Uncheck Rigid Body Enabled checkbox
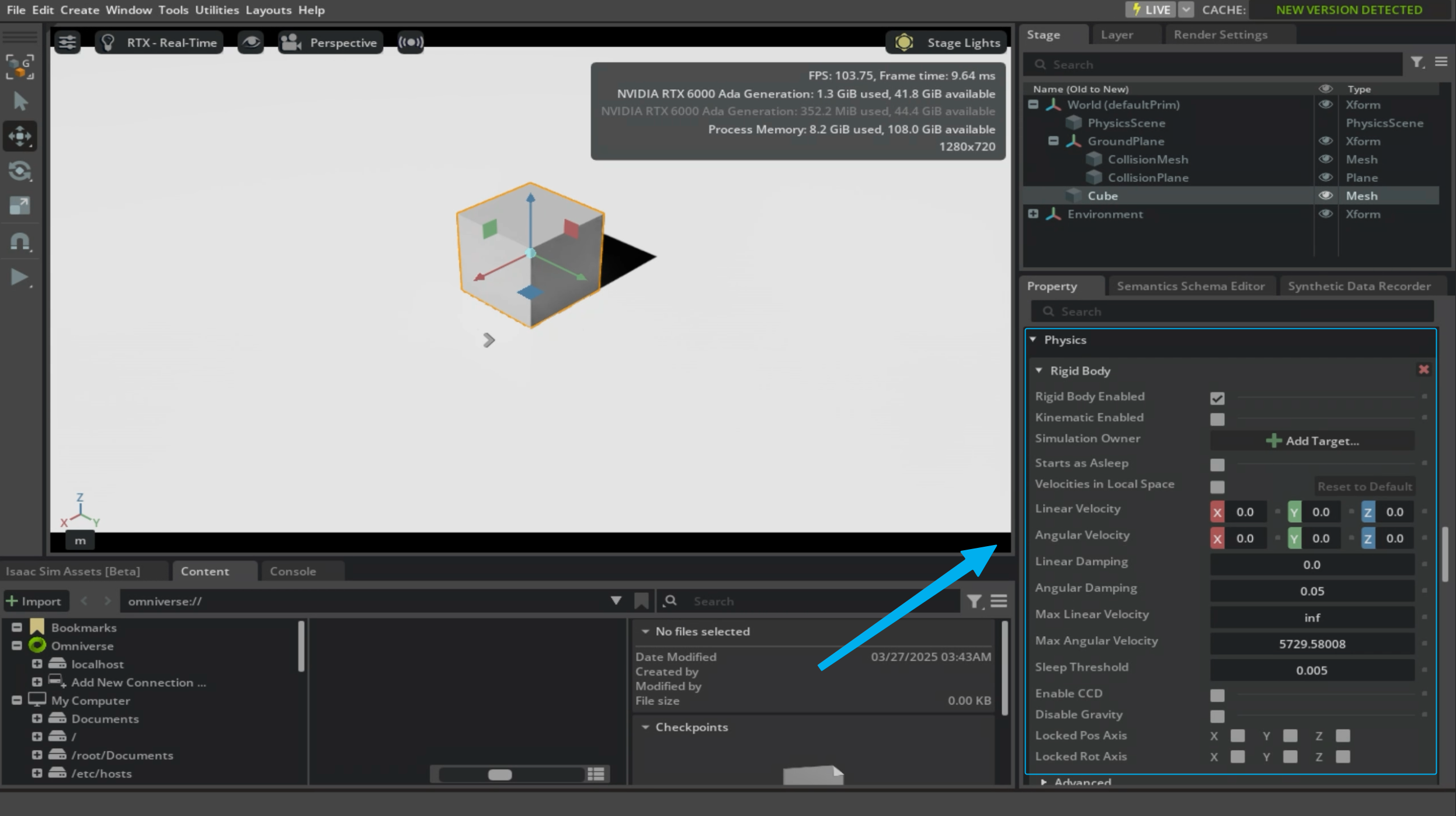The image size is (1456, 816). (x=1217, y=398)
